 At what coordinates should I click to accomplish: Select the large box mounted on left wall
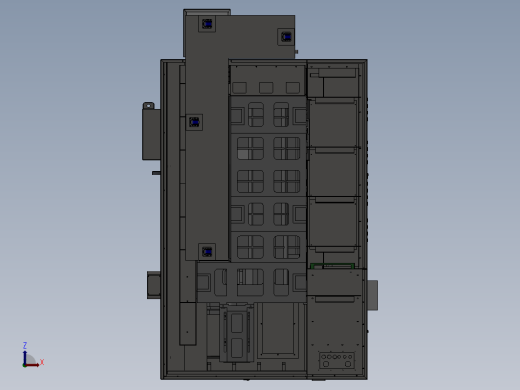pyautogui.click(x=151, y=134)
